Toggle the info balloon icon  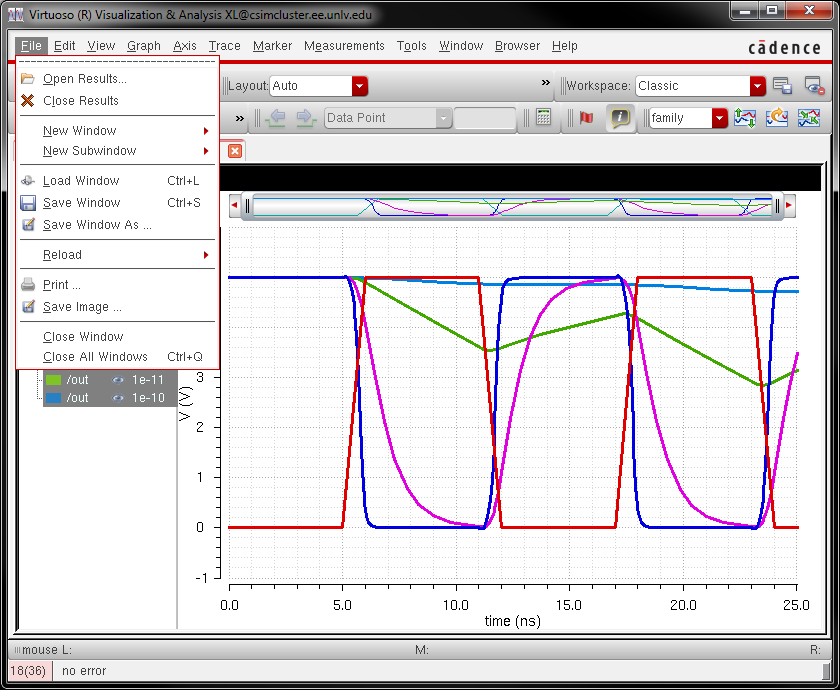621,118
